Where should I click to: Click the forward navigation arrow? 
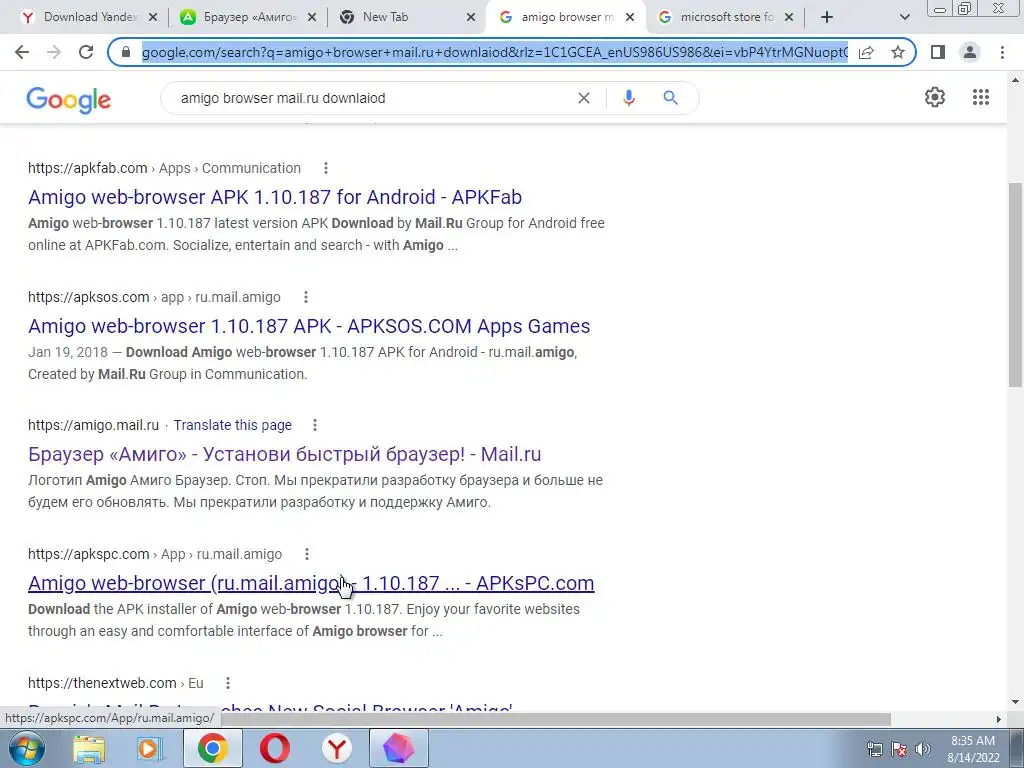54,52
